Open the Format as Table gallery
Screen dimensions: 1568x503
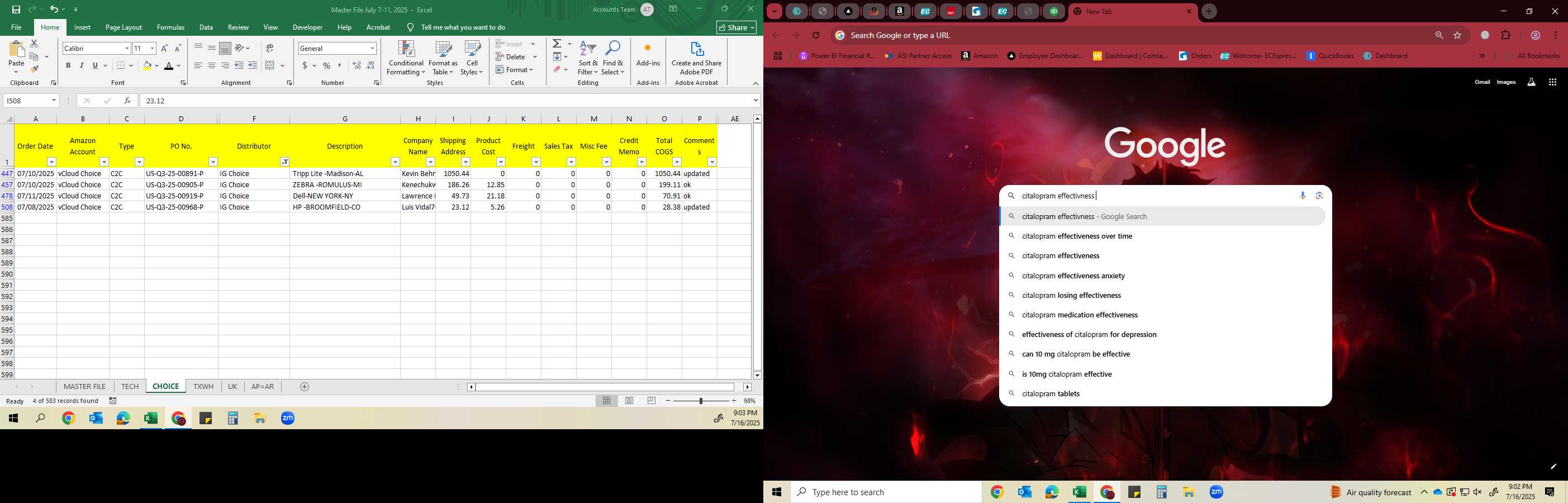click(443, 59)
